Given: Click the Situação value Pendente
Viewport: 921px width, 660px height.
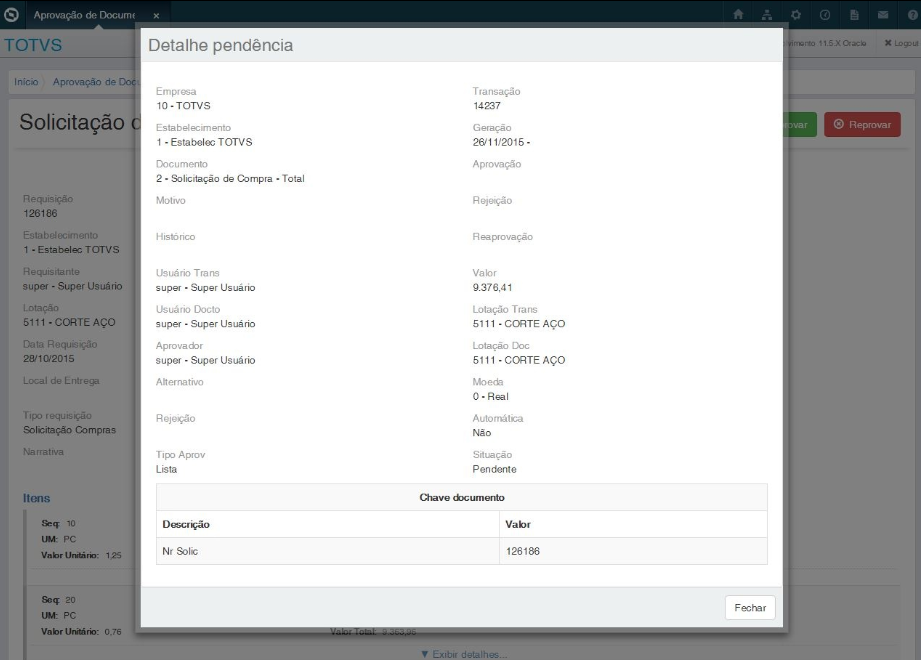Looking at the screenshot, I should pos(495,469).
